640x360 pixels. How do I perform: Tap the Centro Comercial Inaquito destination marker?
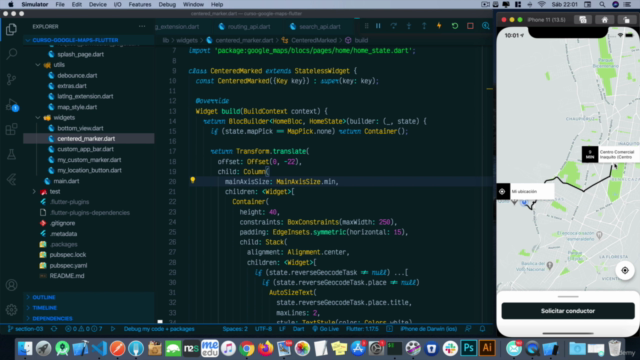[611, 154]
